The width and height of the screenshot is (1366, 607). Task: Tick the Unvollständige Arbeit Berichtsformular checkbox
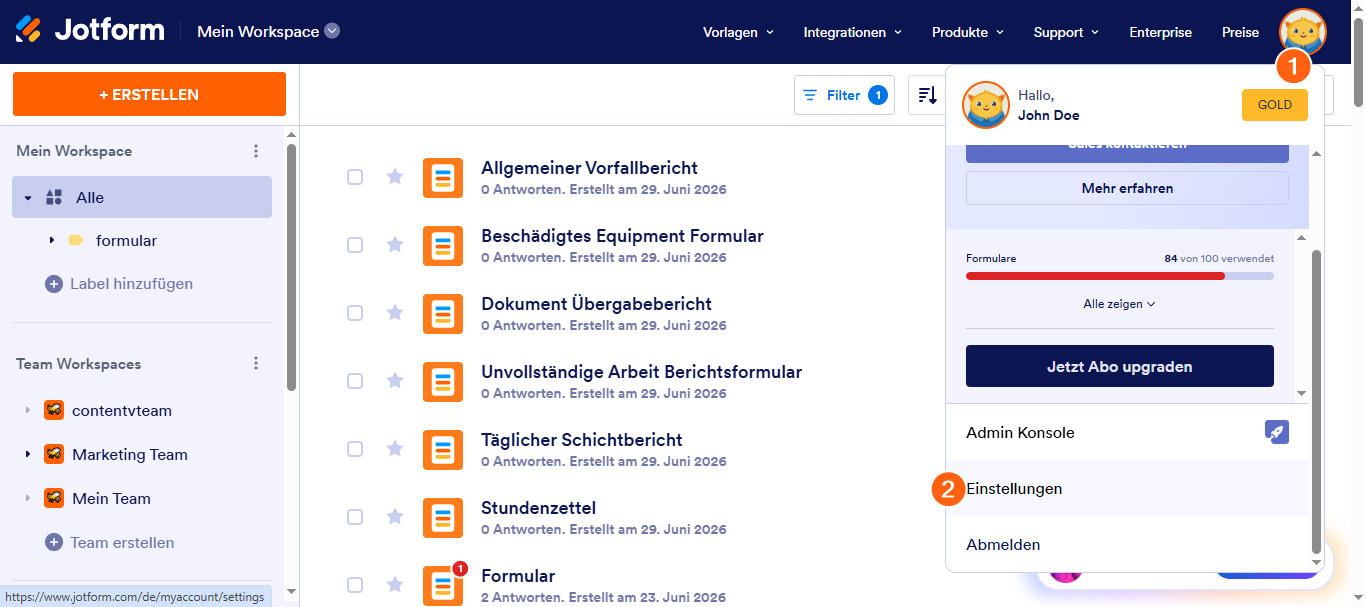tap(355, 381)
